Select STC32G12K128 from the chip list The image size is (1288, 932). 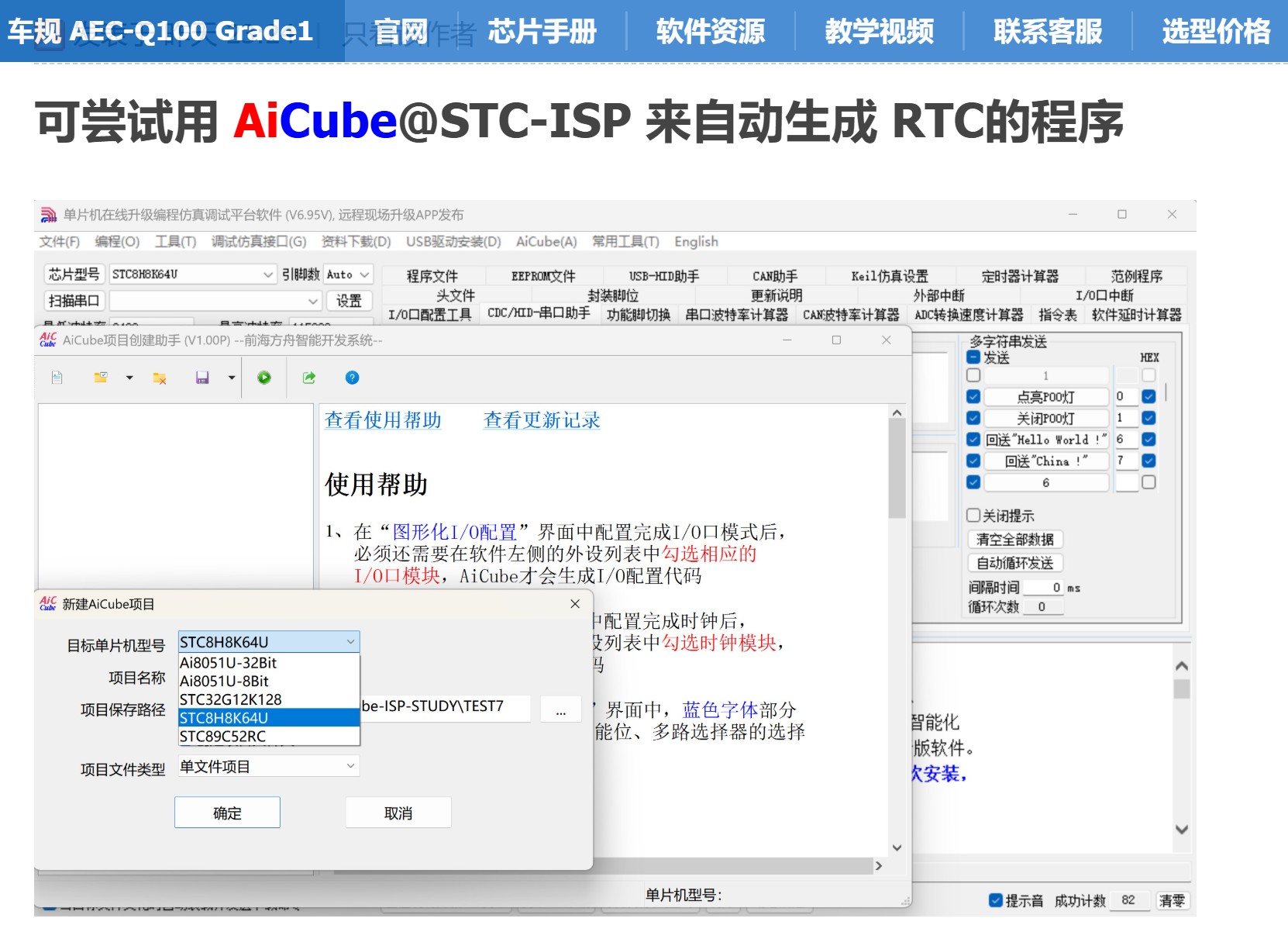(x=269, y=699)
